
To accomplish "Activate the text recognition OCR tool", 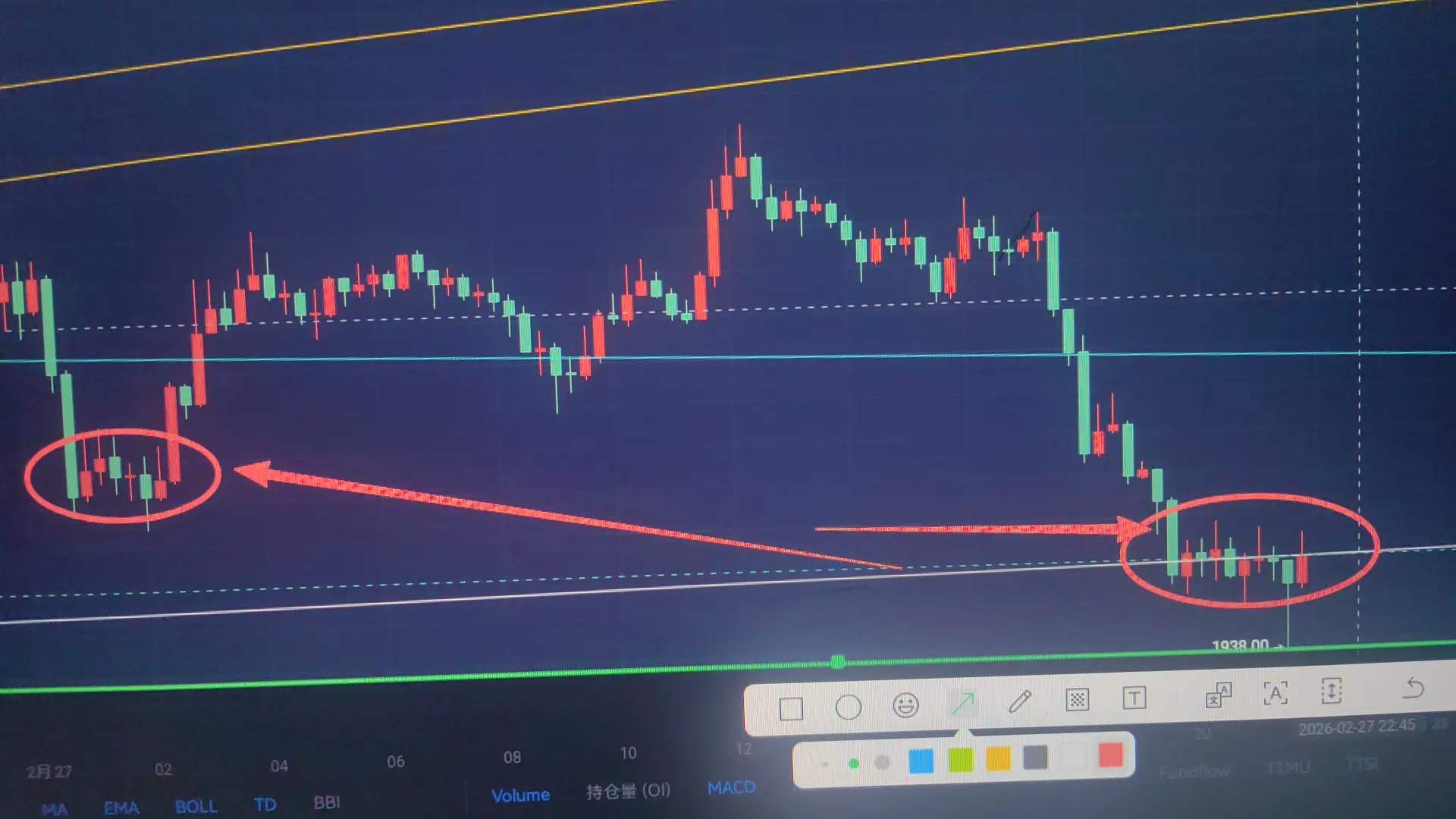I will click(1276, 692).
